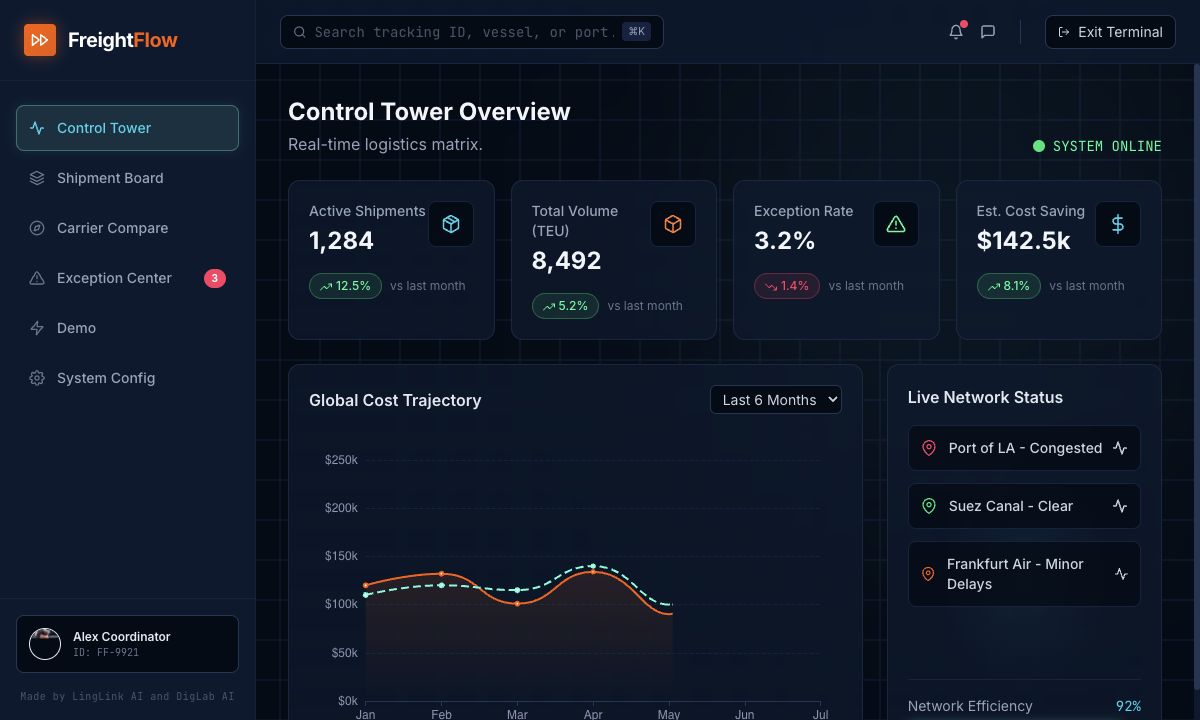Open the Last 6 Months dropdown
1200x720 pixels.
[776, 400]
